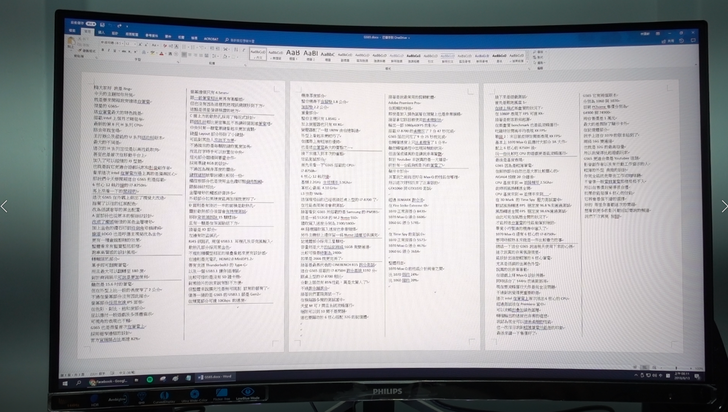Viewport: 728px width, 412px height.
Task: Click the first document page
Action: click(183, 215)
